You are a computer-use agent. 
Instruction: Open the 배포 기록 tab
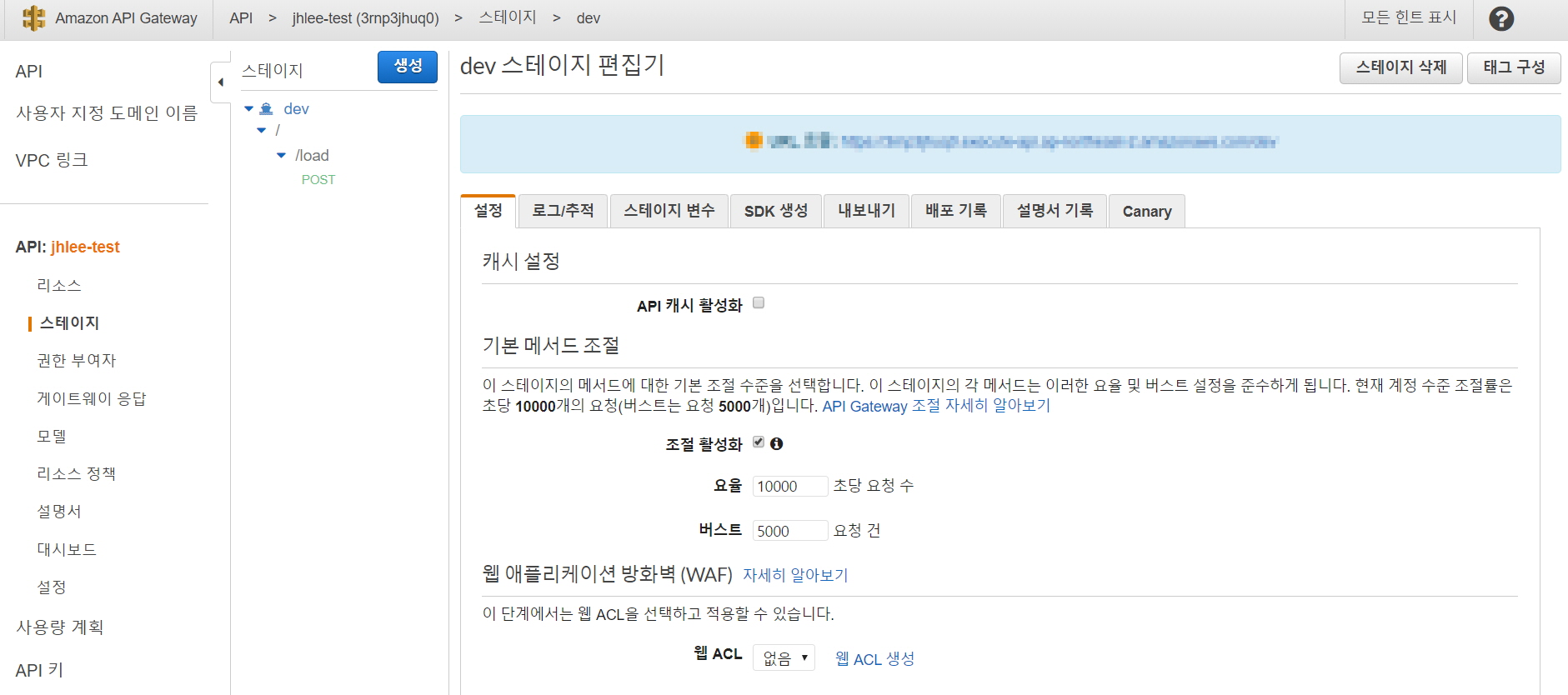click(x=956, y=211)
